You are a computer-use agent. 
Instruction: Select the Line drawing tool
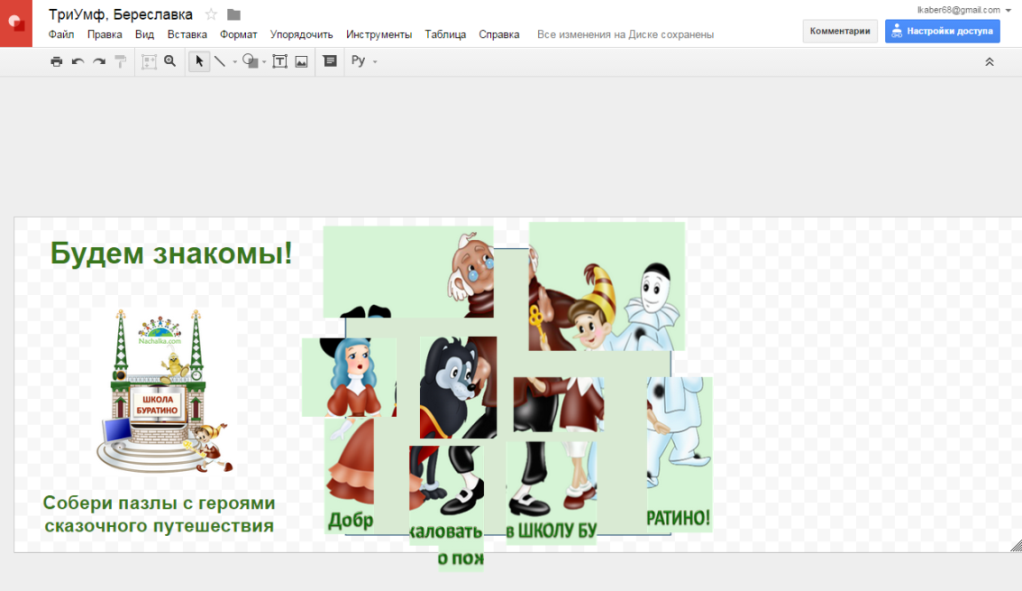pos(220,62)
